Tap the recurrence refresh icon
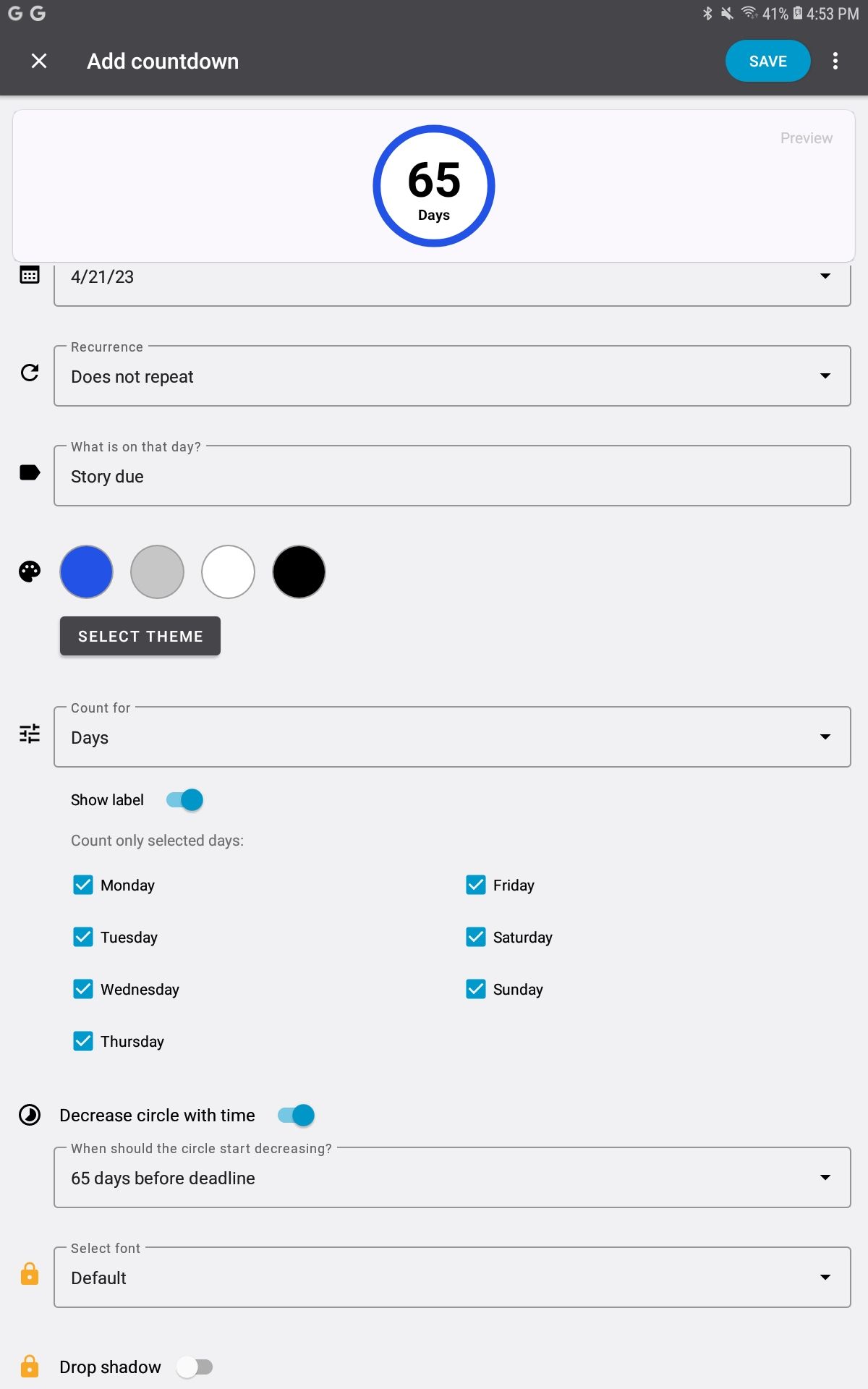Image resolution: width=868 pixels, height=1389 pixels. [30, 373]
